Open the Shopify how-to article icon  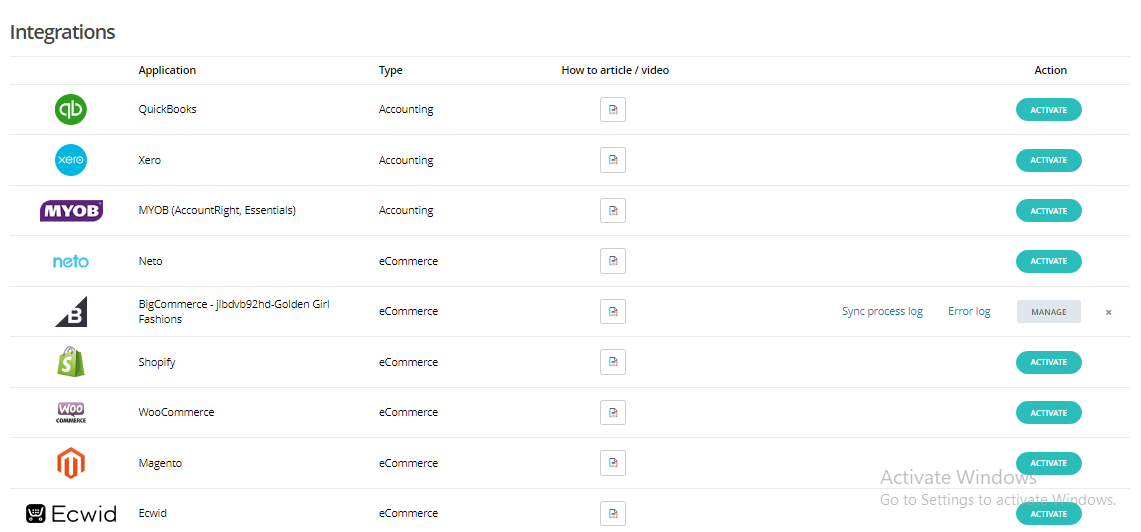tap(613, 362)
